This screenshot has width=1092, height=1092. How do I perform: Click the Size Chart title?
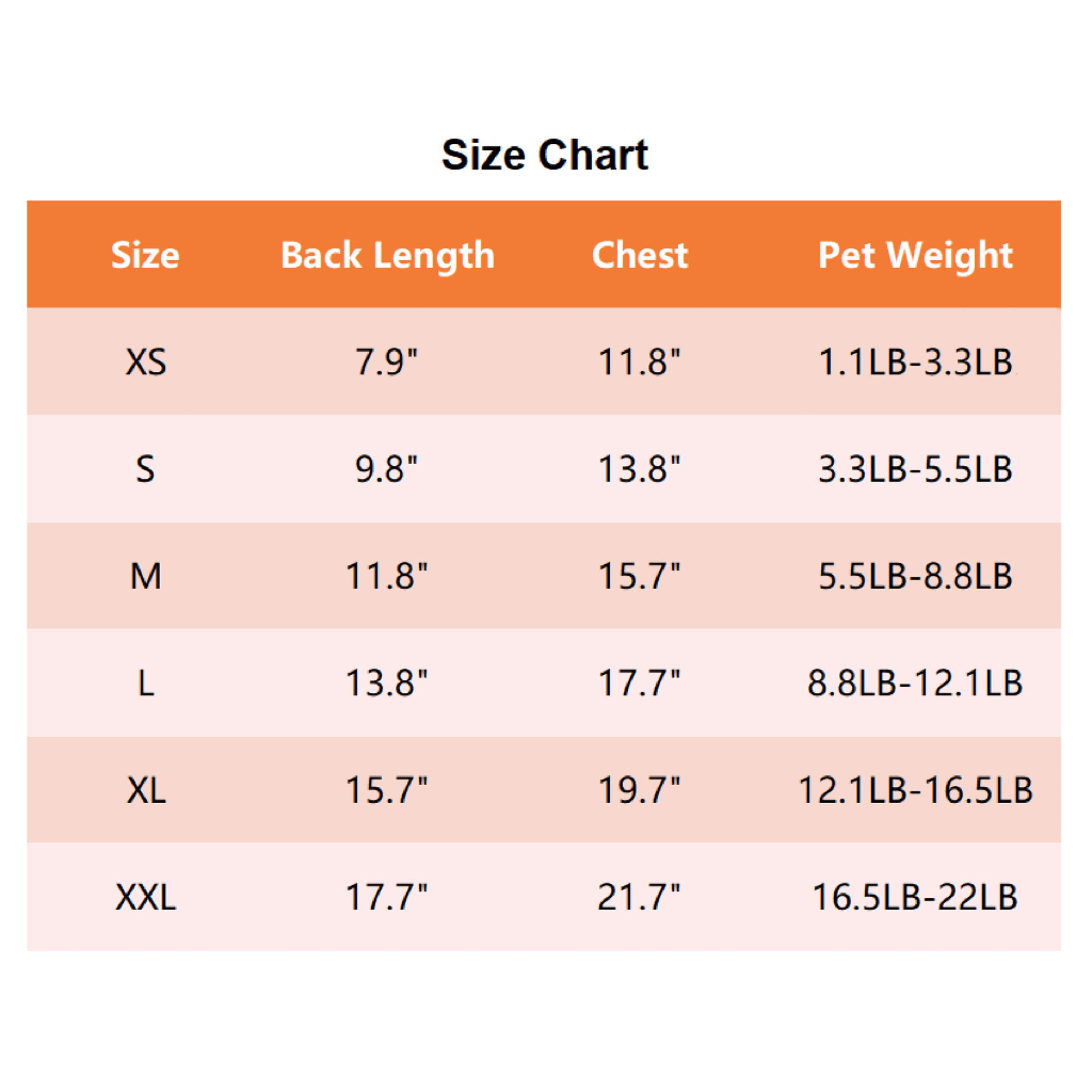point(544,155)
